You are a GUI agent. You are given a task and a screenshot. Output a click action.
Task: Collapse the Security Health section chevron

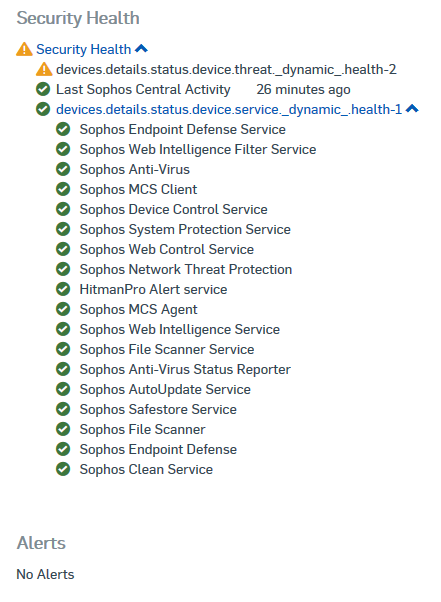142,49
